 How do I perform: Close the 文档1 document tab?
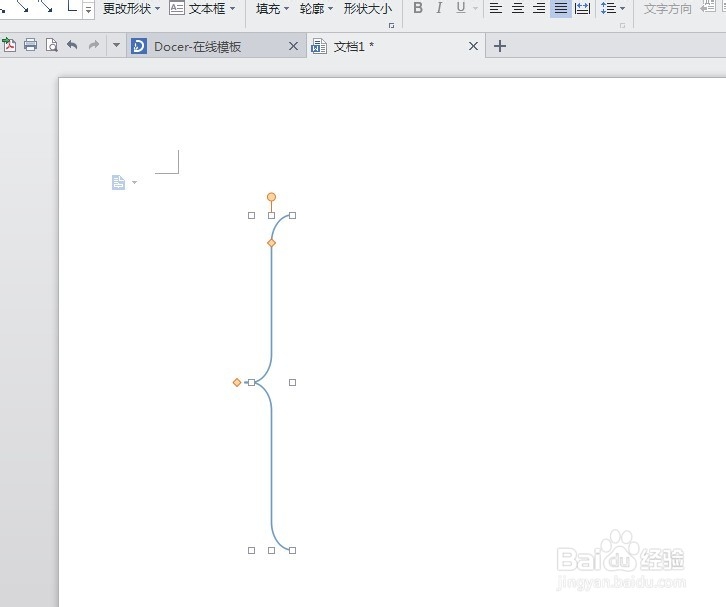click(x=473, y=46)
